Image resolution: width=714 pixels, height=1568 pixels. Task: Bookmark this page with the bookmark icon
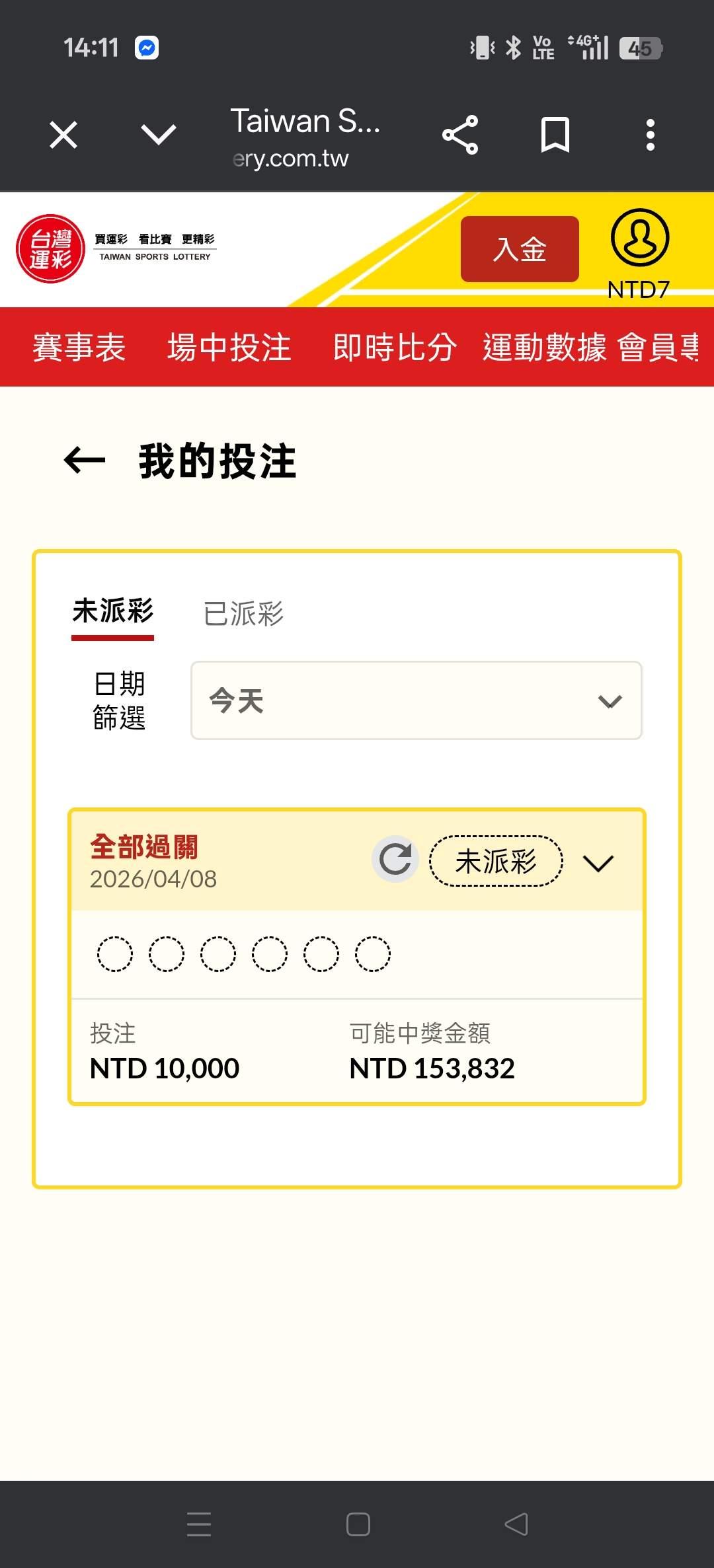[x=555, y=135]
